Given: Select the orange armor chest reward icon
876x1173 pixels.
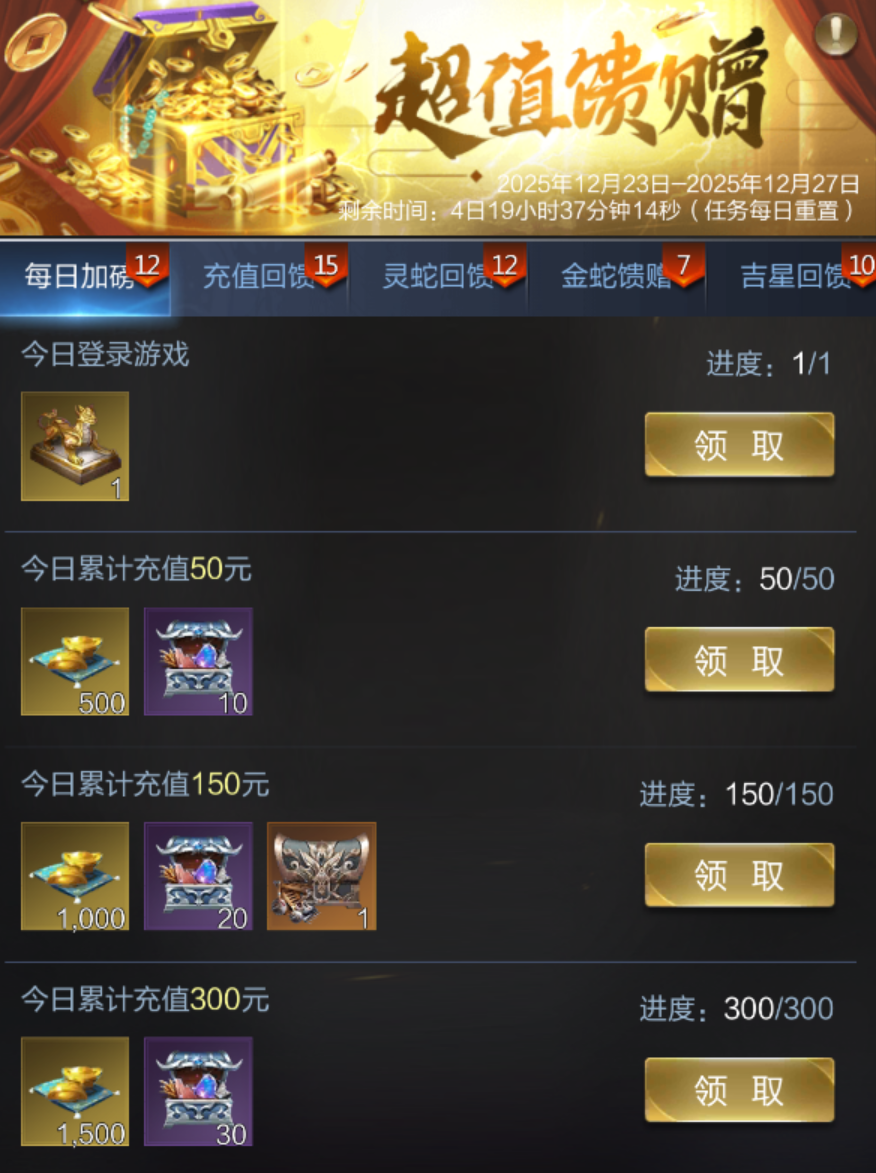Looking at the screenshot, I should click(x=322, y=876).
